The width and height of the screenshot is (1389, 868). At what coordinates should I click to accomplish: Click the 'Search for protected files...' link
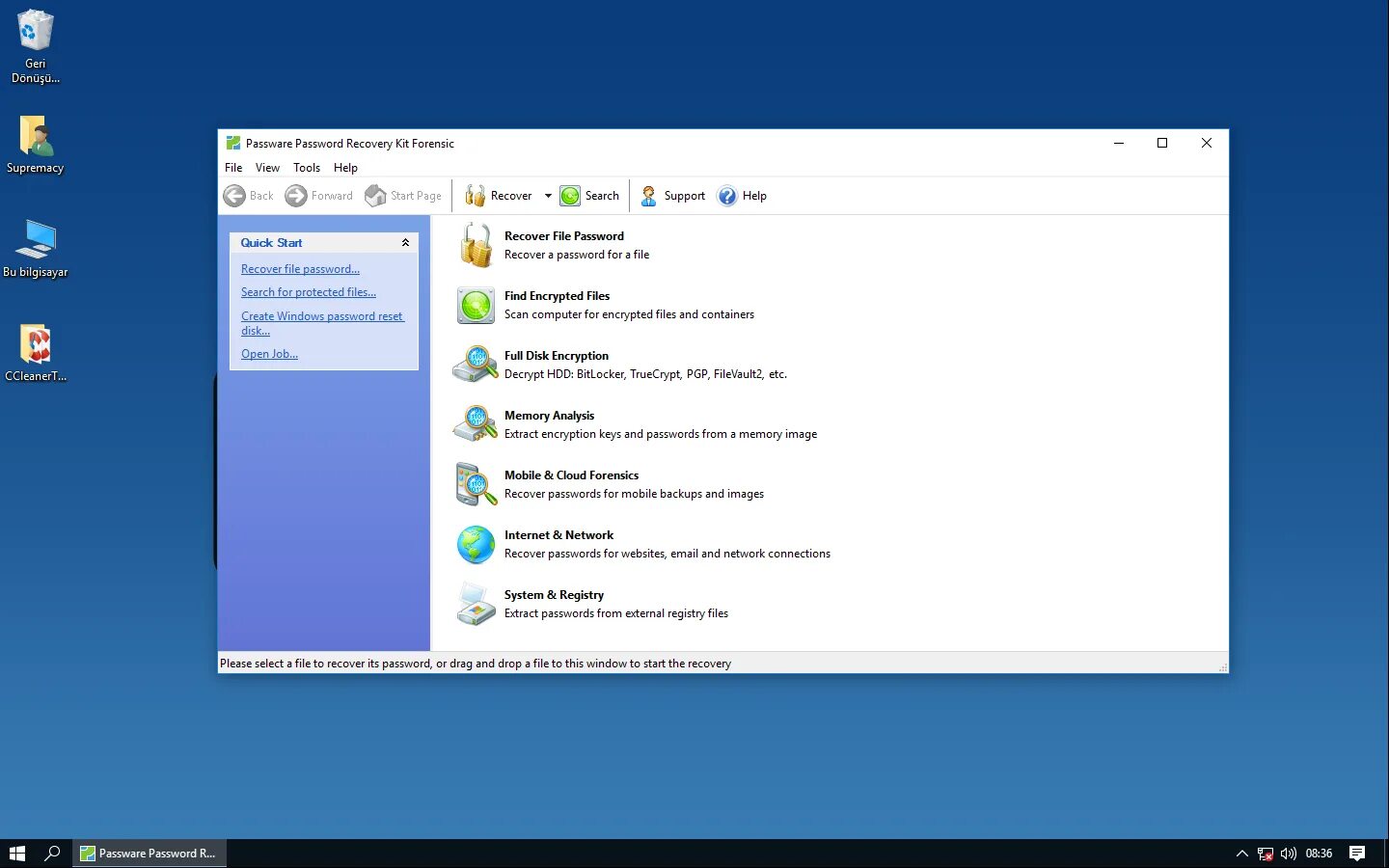click(309, 292)
